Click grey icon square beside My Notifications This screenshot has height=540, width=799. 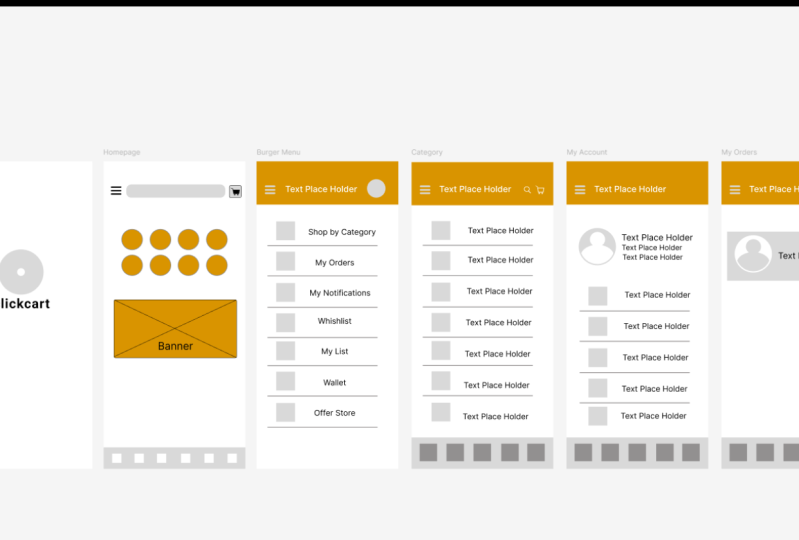coord(285,292)
